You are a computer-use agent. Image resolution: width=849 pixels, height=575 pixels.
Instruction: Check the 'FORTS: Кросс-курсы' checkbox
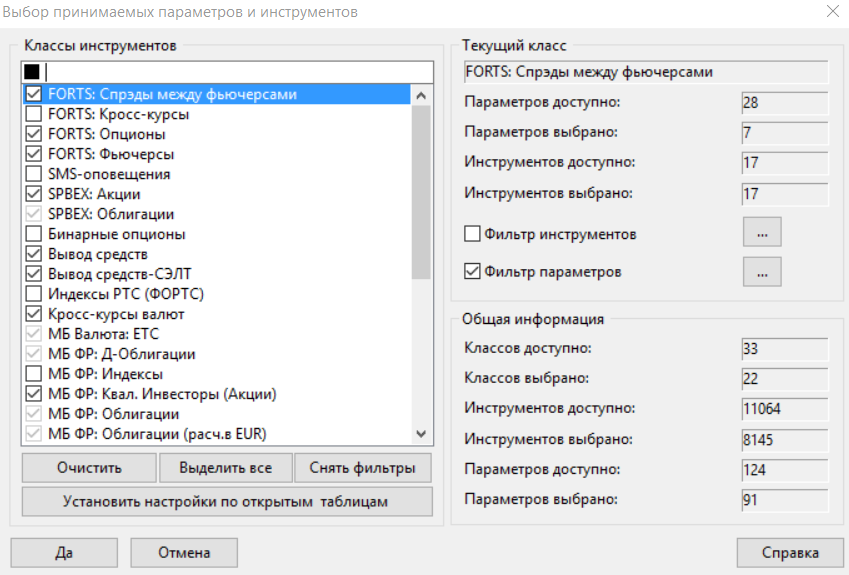[x=33, y=114]
